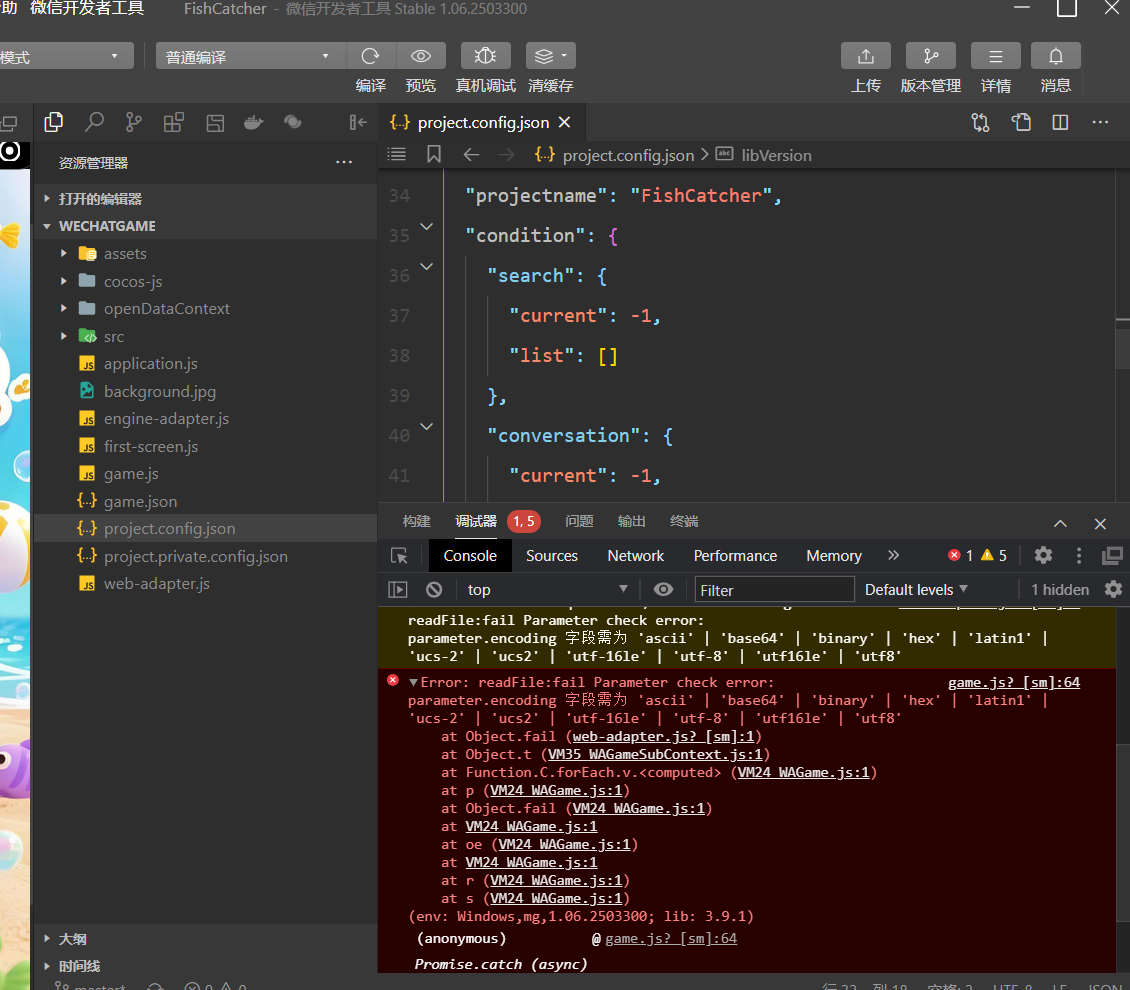Screen dimensions: 1130x990
Task: Clear console with the block icon
Action: point(434,590)
